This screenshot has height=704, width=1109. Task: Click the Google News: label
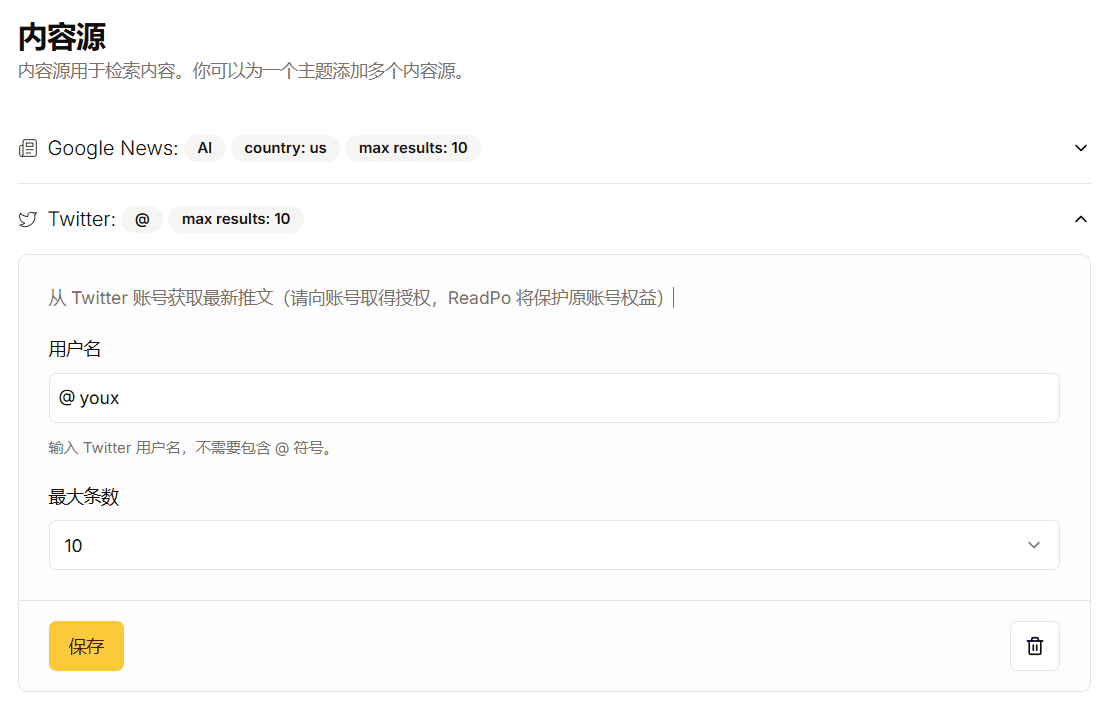pyautogui.click(x=113, y=148)
